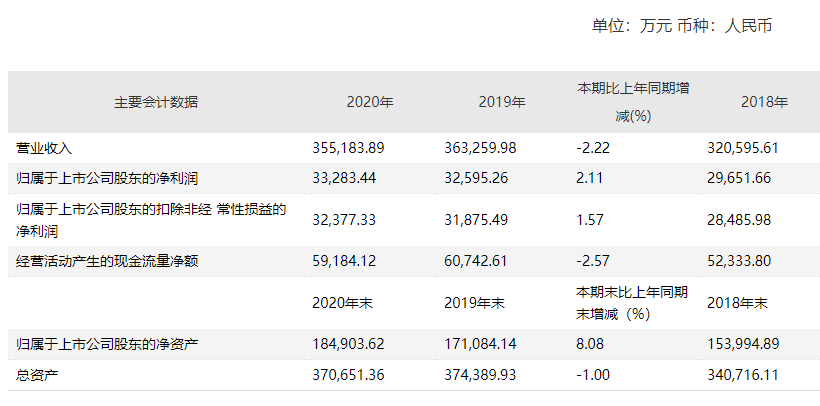Click total assets value 370,651.36
820x406 pixels.
tap(349, 374)
